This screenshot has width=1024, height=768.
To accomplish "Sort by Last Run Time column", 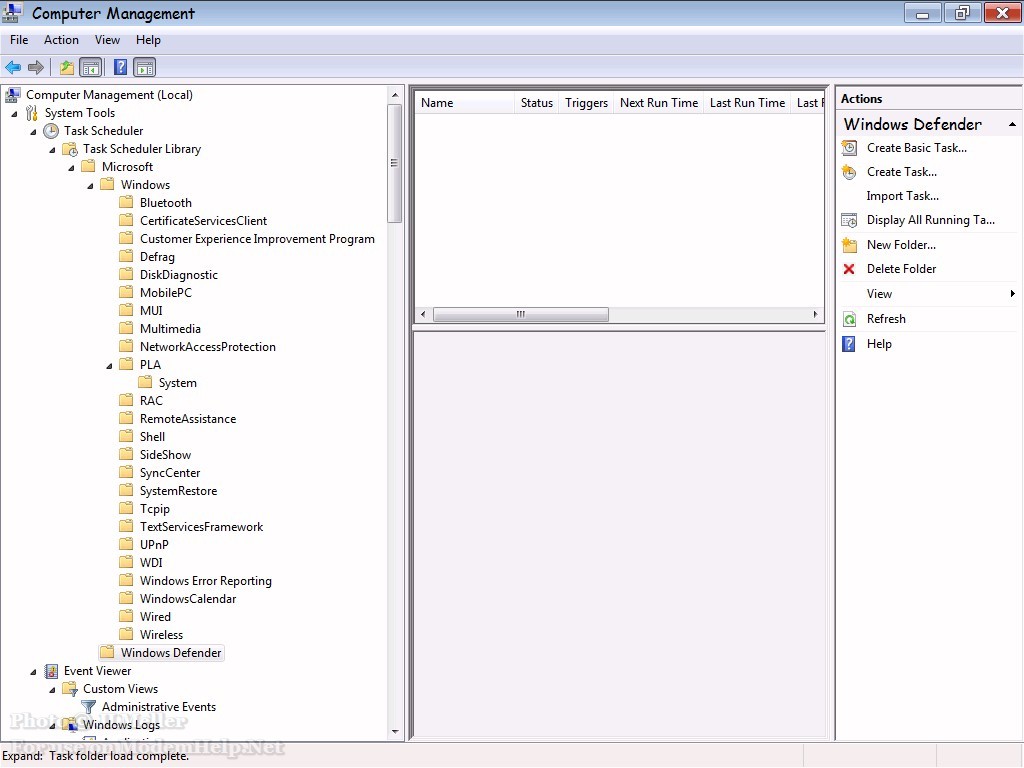I will (x=748, y=103).
